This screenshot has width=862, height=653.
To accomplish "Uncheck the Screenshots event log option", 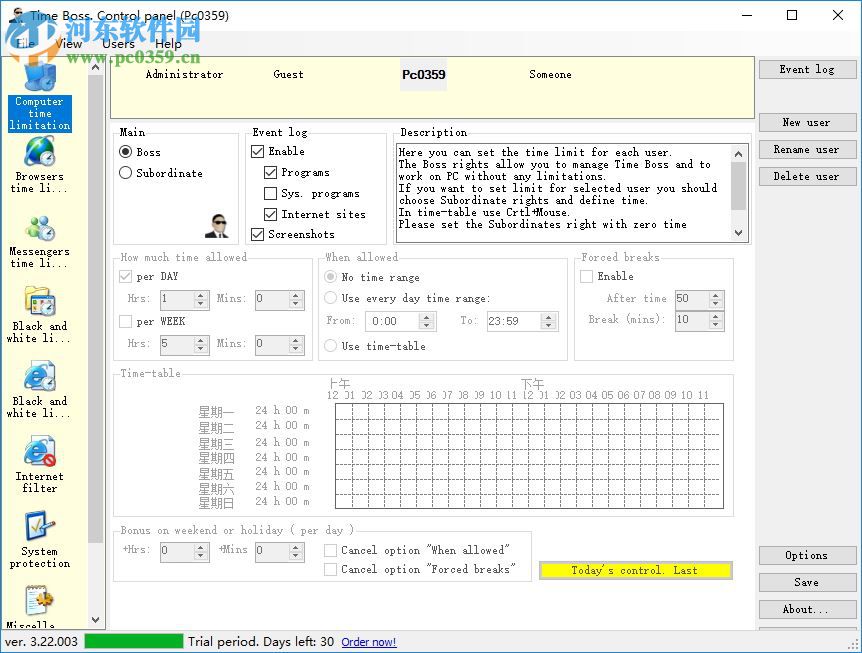I will 257,234.
